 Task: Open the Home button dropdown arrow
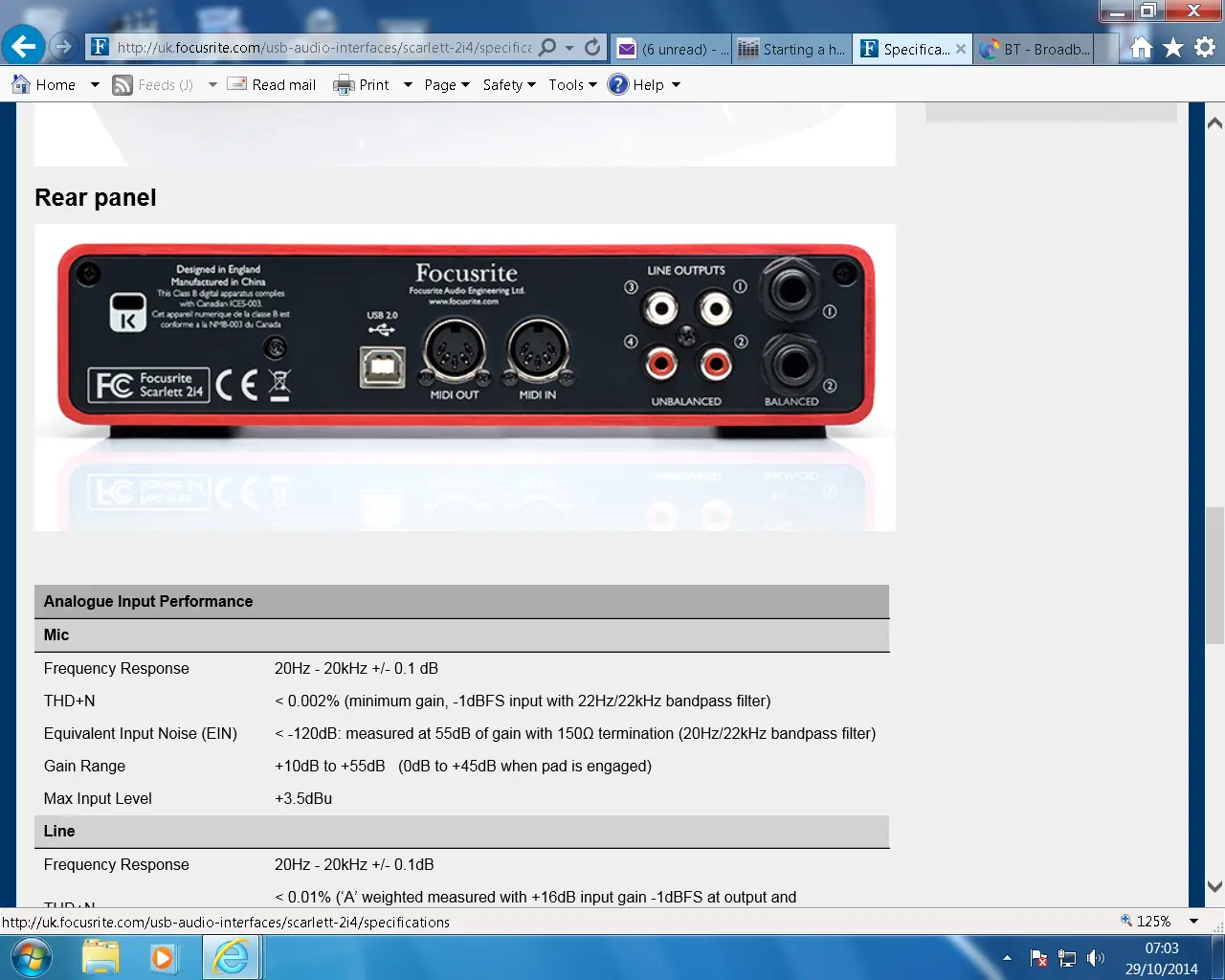tap(95, 84)
